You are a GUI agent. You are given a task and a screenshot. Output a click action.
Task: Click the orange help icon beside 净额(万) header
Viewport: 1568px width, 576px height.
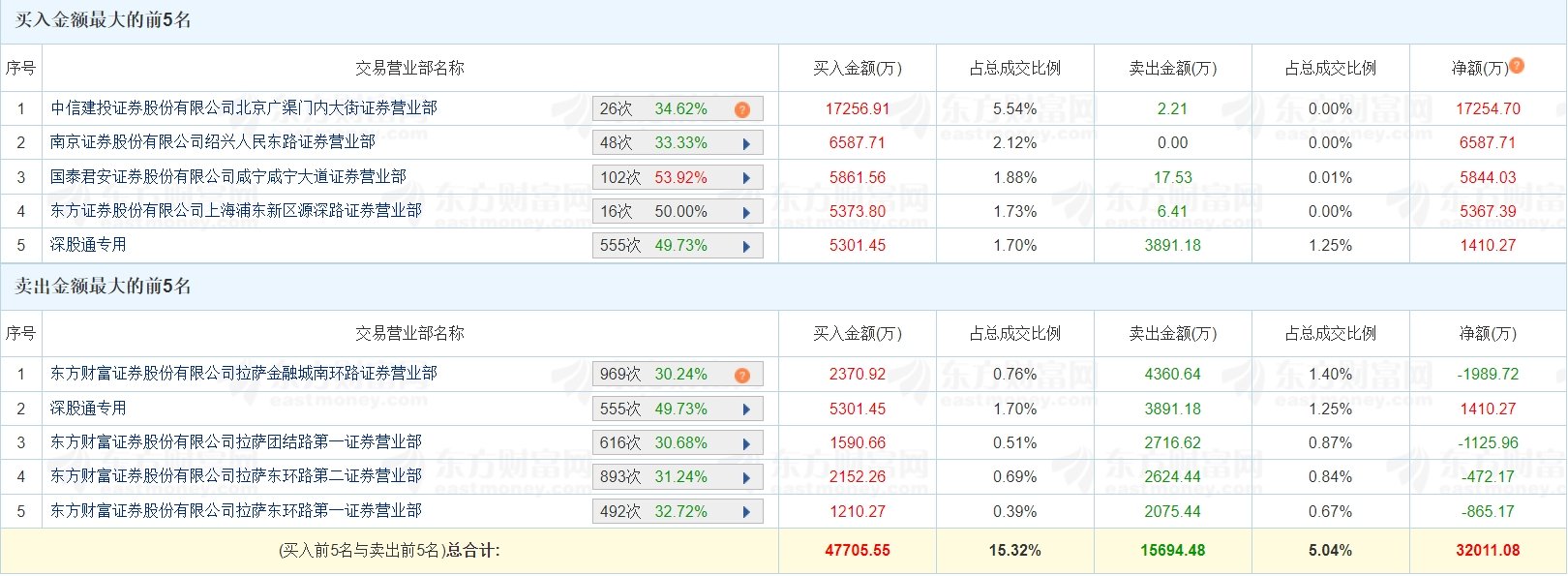click(1517, 65)
